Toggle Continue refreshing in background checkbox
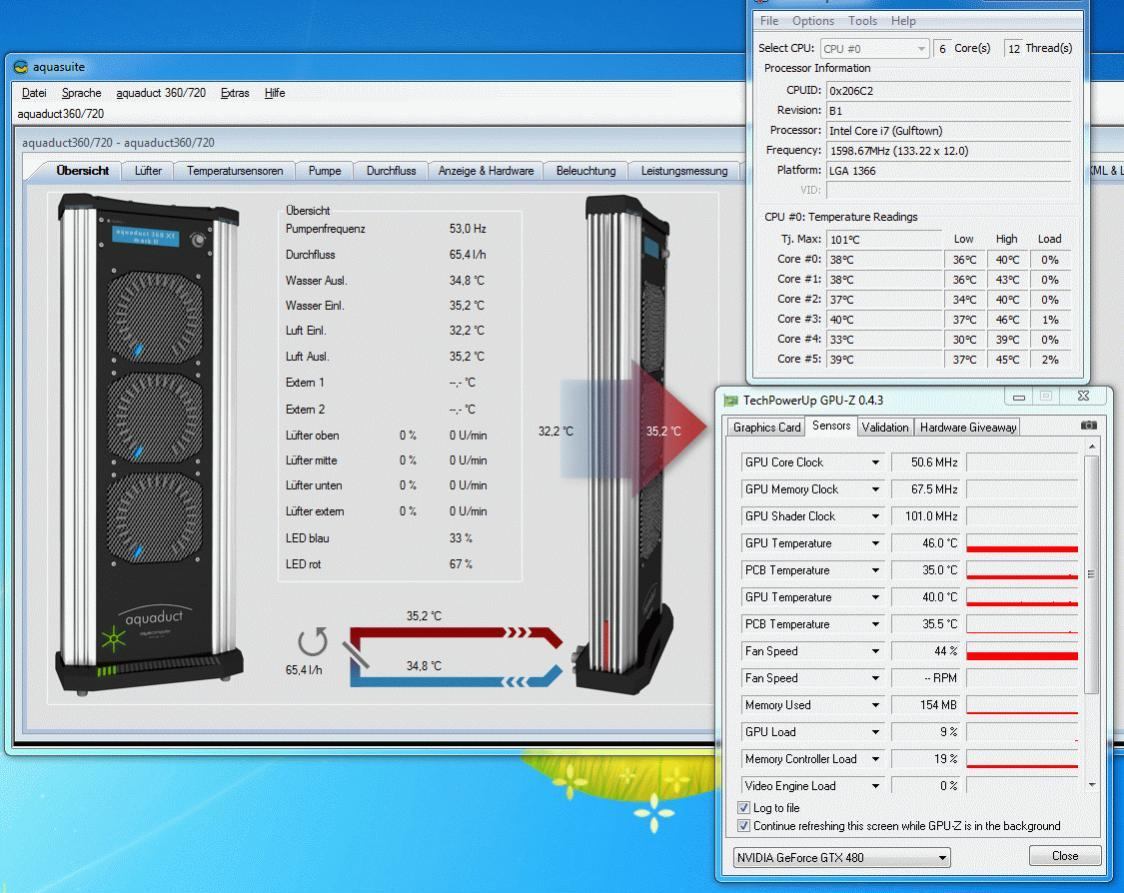Viewport: 1124px width, 893px height. click(743, 826)
